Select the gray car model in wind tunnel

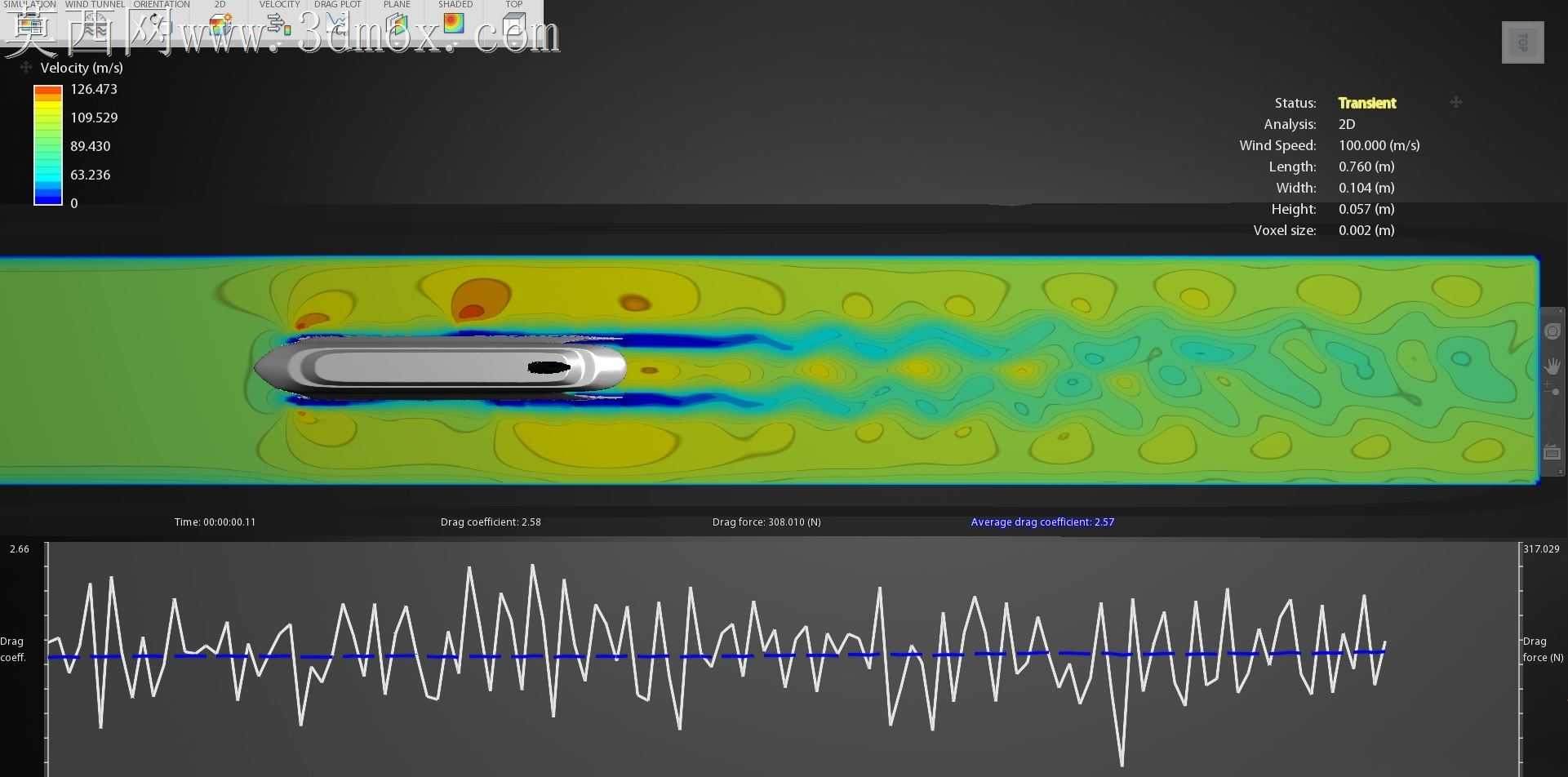pos(441,367)
